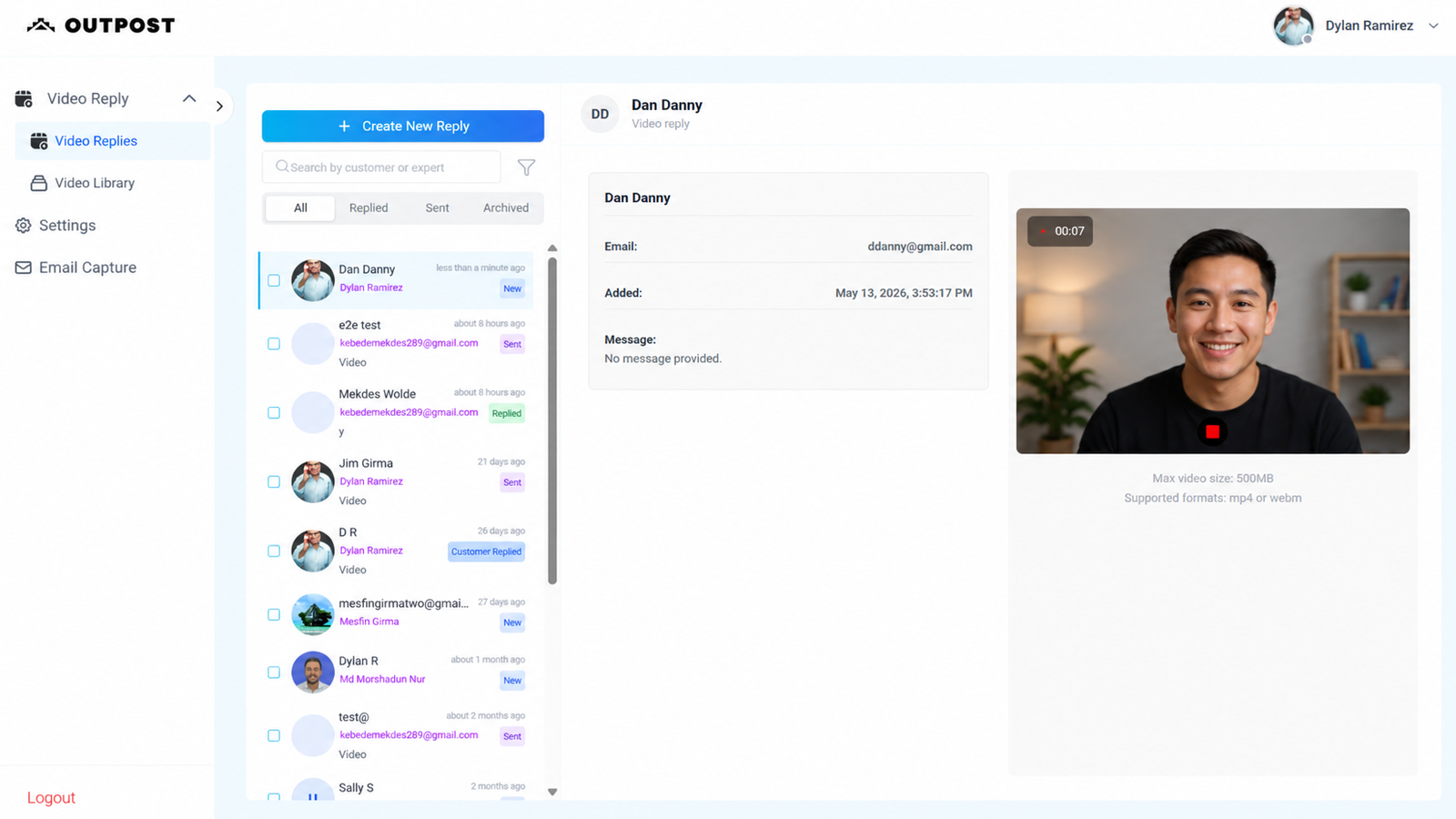This screenshot has width=1456, height=819.
Task: Click the Outpost logo
Action: pyautogui.click(x=100, y=25)
